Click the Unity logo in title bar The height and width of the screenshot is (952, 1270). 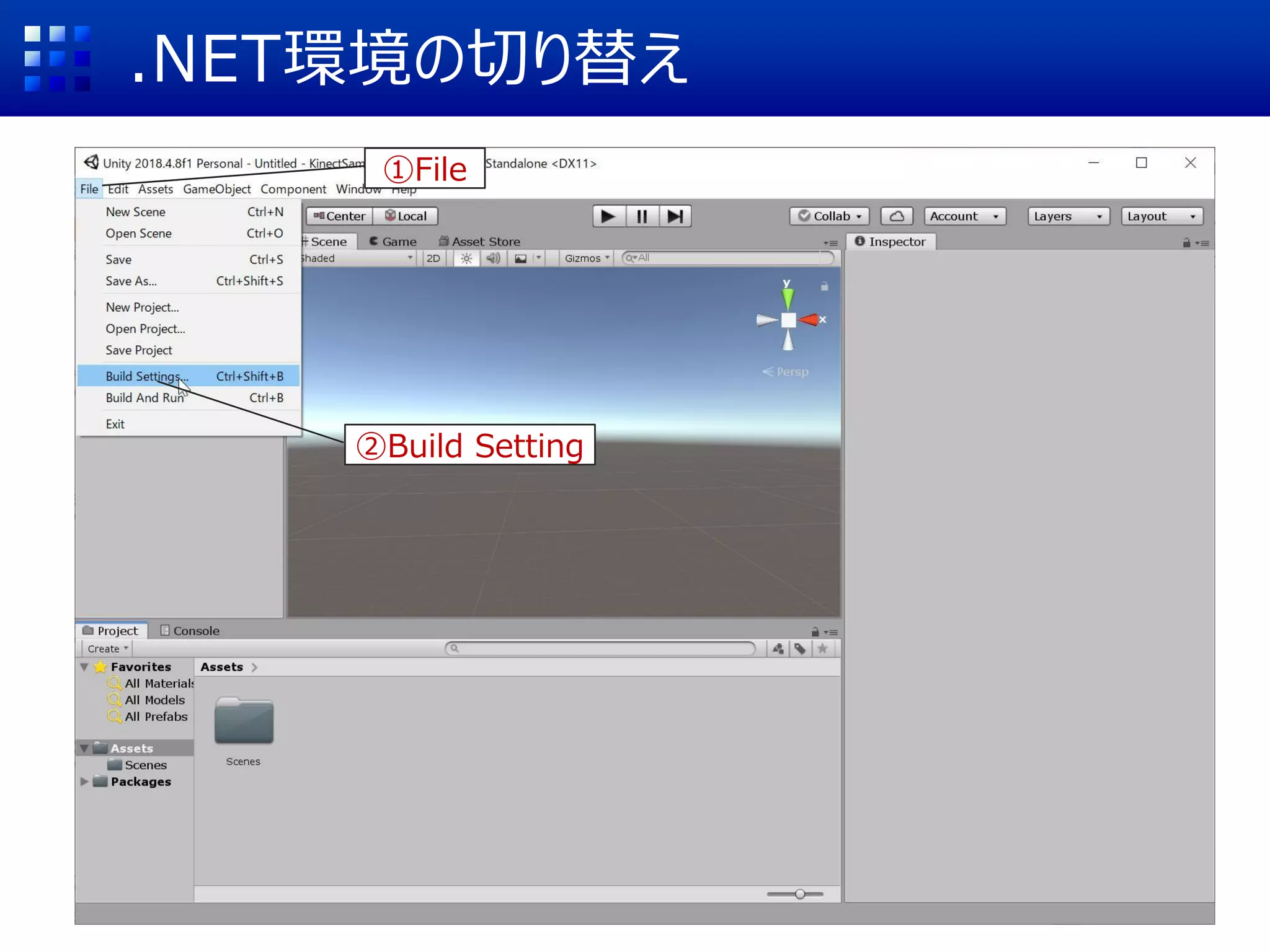point(91,162)
